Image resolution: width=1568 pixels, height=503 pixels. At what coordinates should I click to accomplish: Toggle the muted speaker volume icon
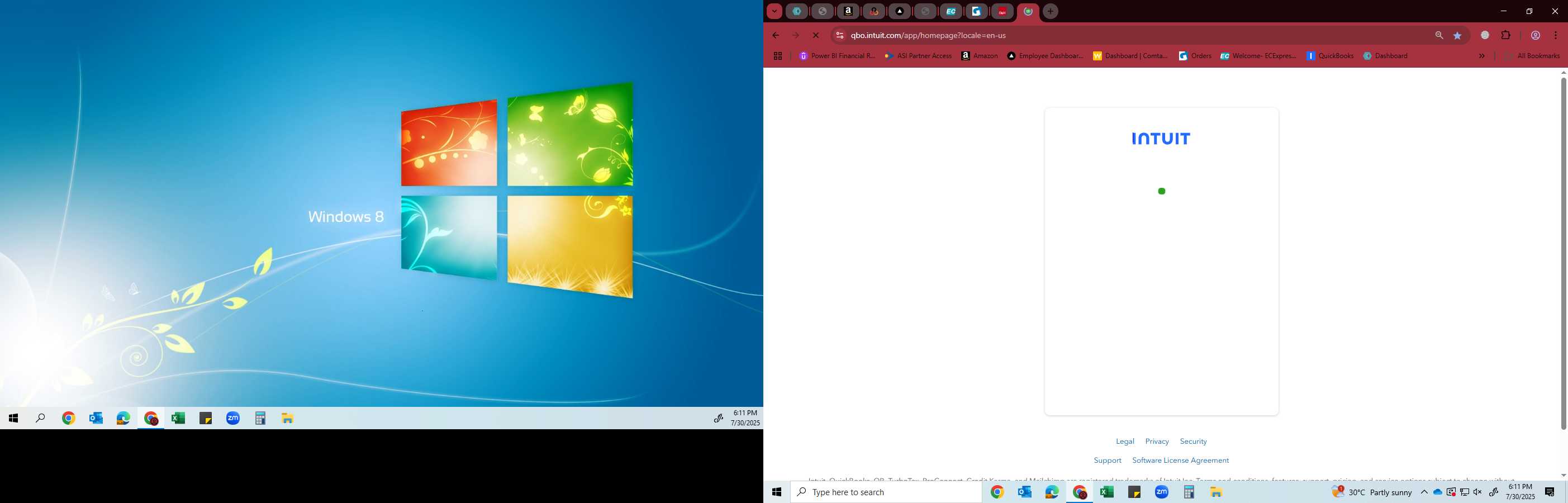click(x=1477, y=492)
